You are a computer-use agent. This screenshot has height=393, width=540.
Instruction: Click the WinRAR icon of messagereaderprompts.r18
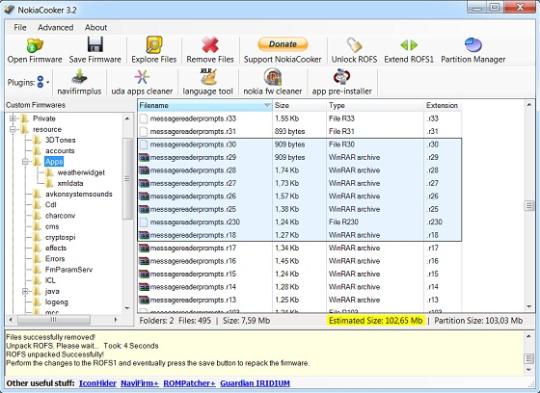pyautogui.click(x=144, y=235)
